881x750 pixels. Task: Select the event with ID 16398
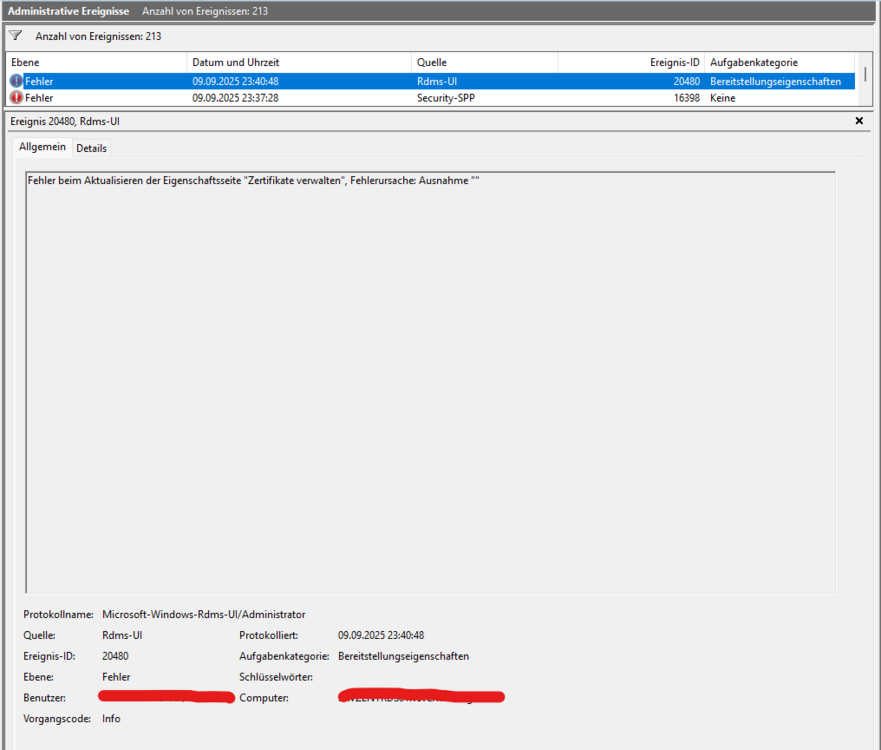[686, 98]
